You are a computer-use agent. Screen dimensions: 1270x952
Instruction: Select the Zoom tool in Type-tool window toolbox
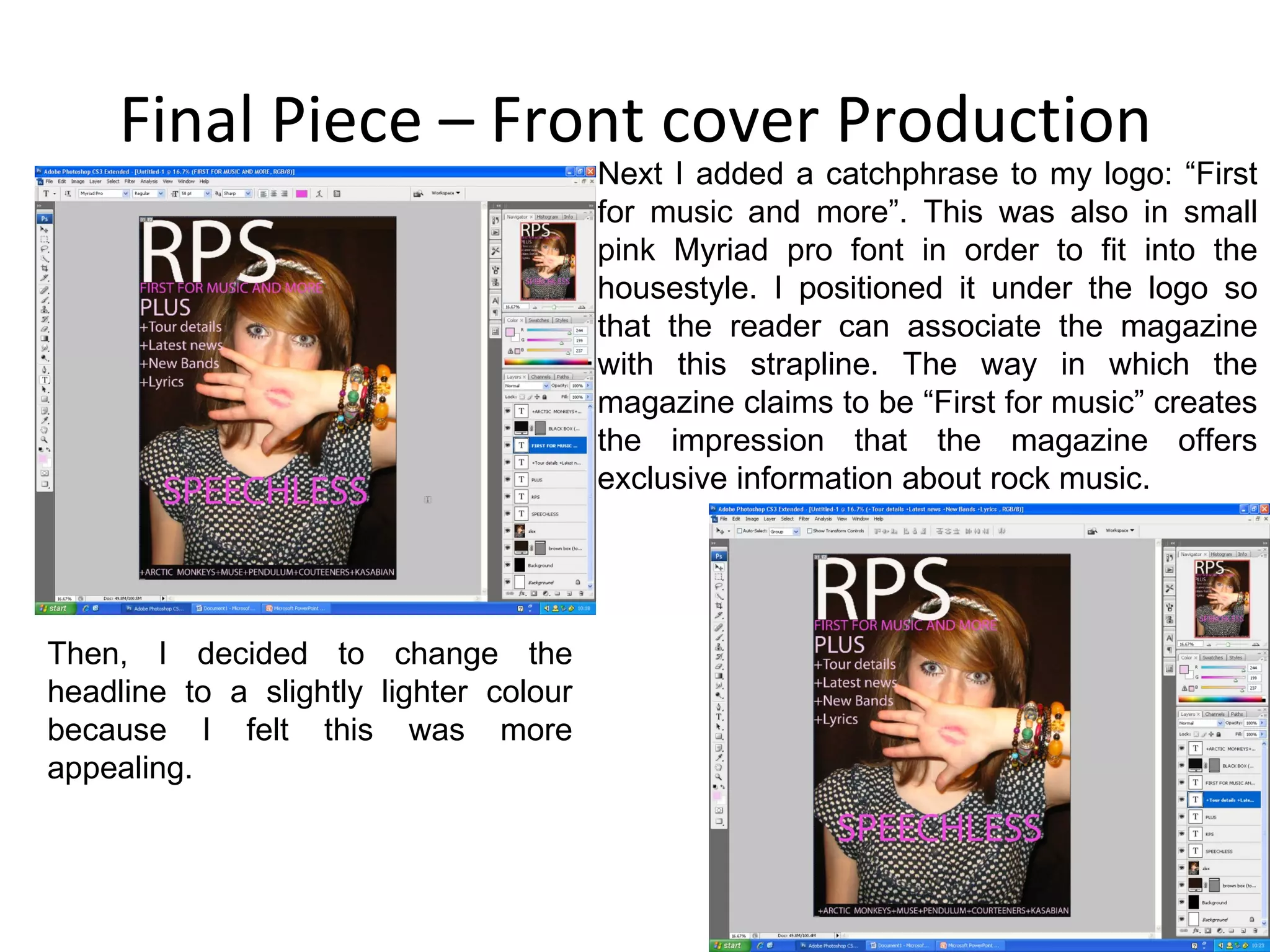[x=45, y=439]
